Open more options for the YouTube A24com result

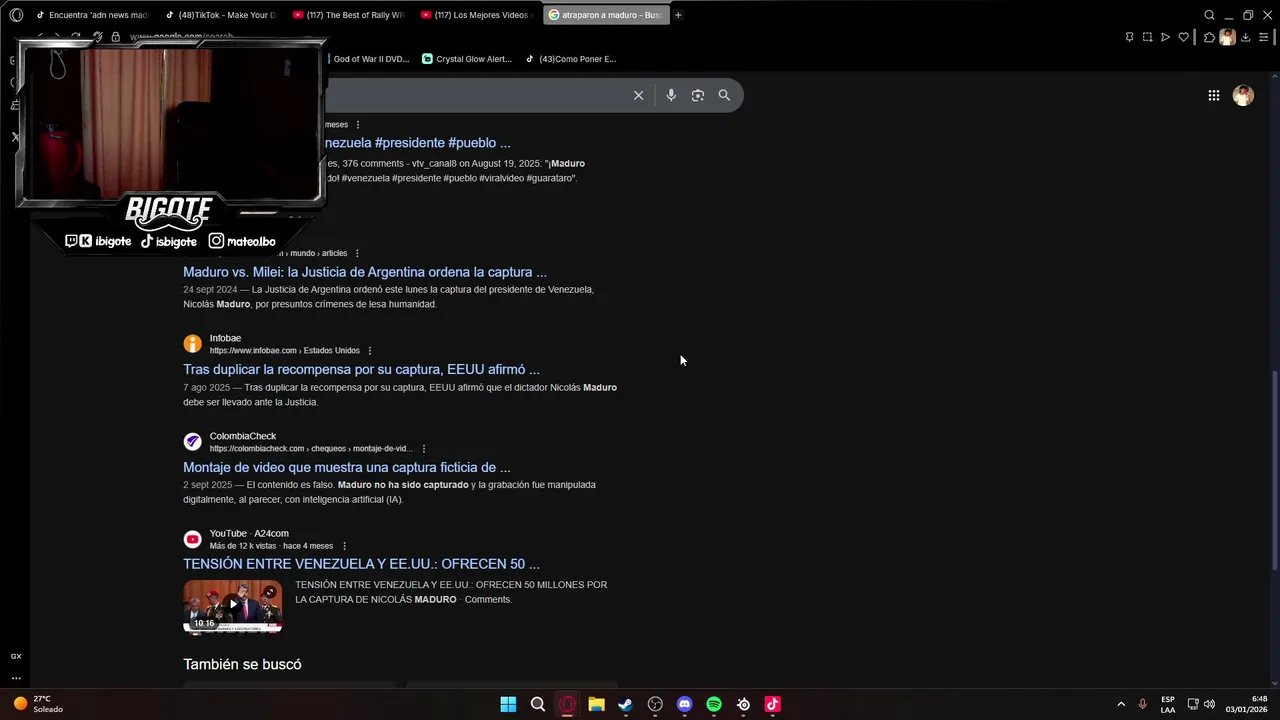coord(344,546)
